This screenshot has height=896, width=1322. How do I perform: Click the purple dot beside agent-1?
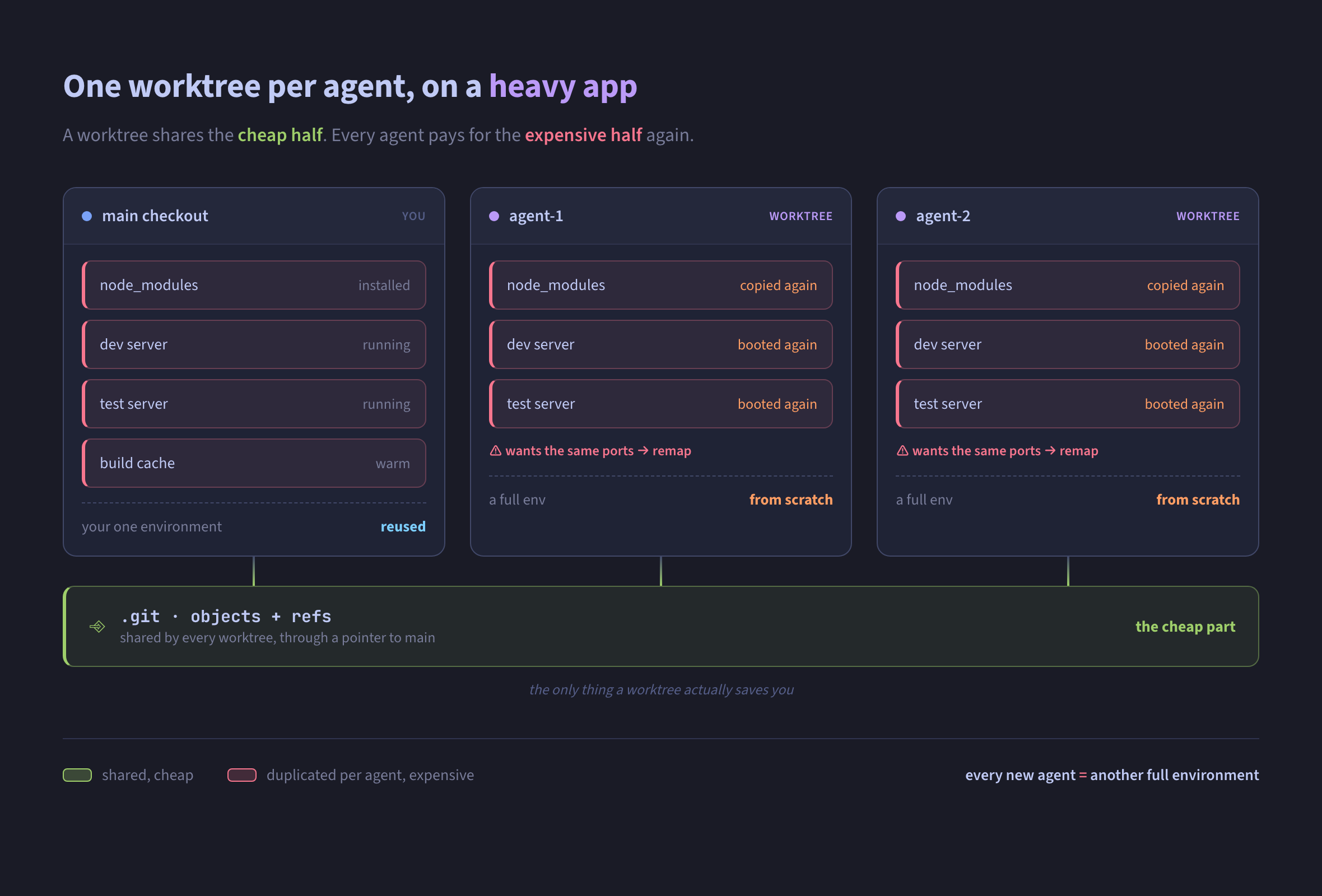(x=494, y=216)
